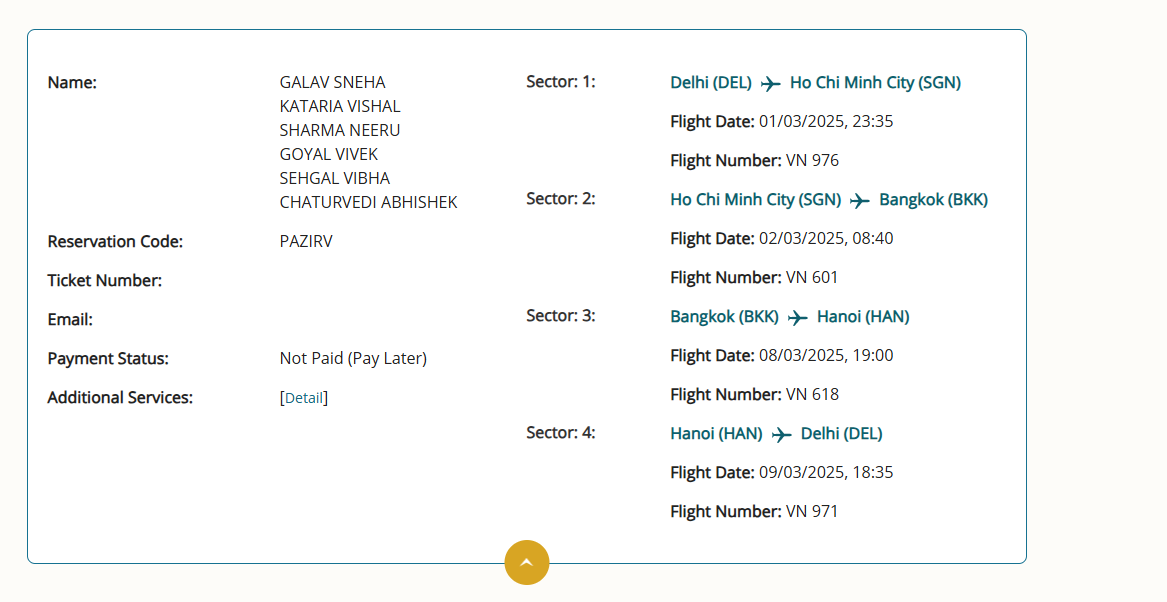Click passenger name GALAV SNEHA
Image resolution: width=1167 pixels, height=602 pixels.
(333, 82)
